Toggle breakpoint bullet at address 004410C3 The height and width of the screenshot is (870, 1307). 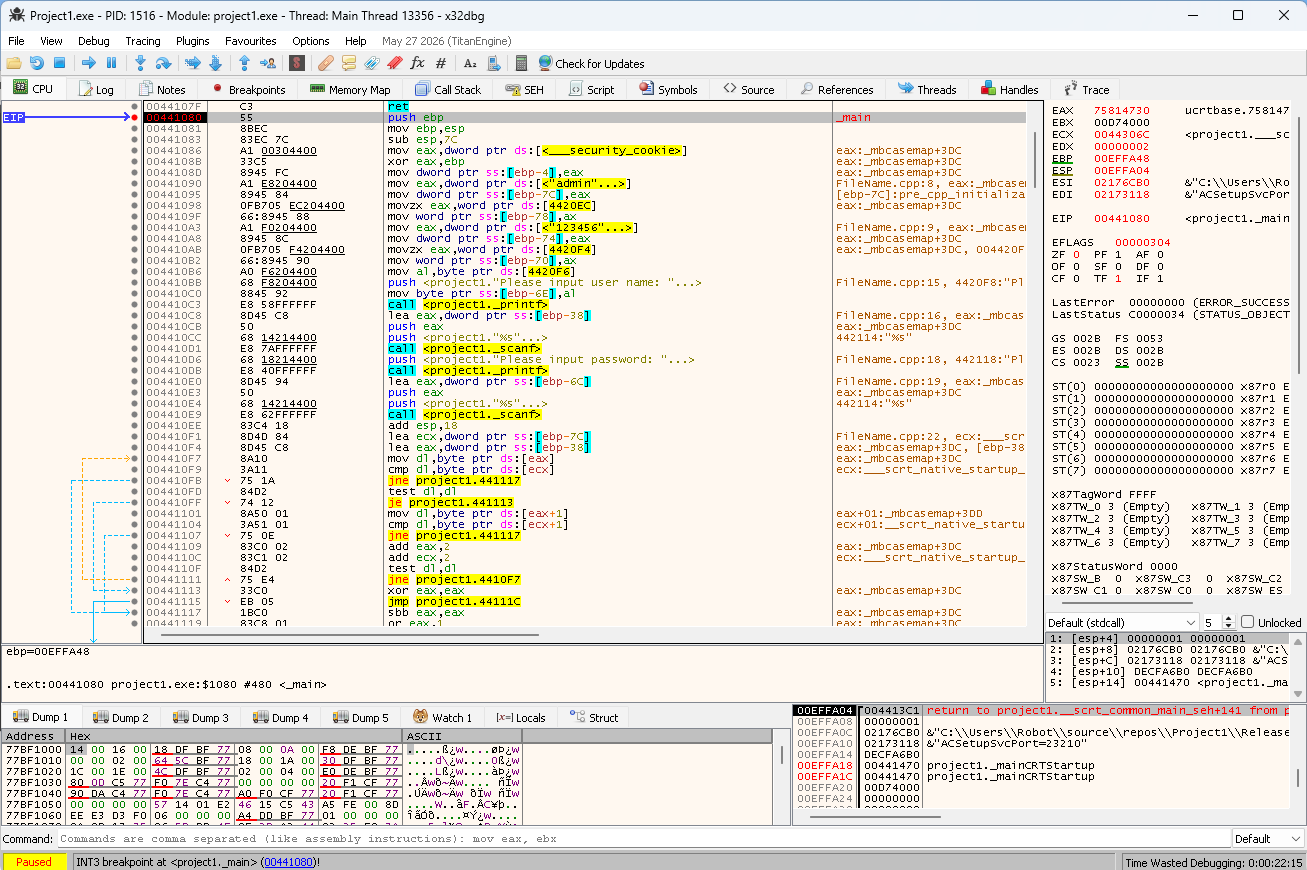[x=135, y=304]
